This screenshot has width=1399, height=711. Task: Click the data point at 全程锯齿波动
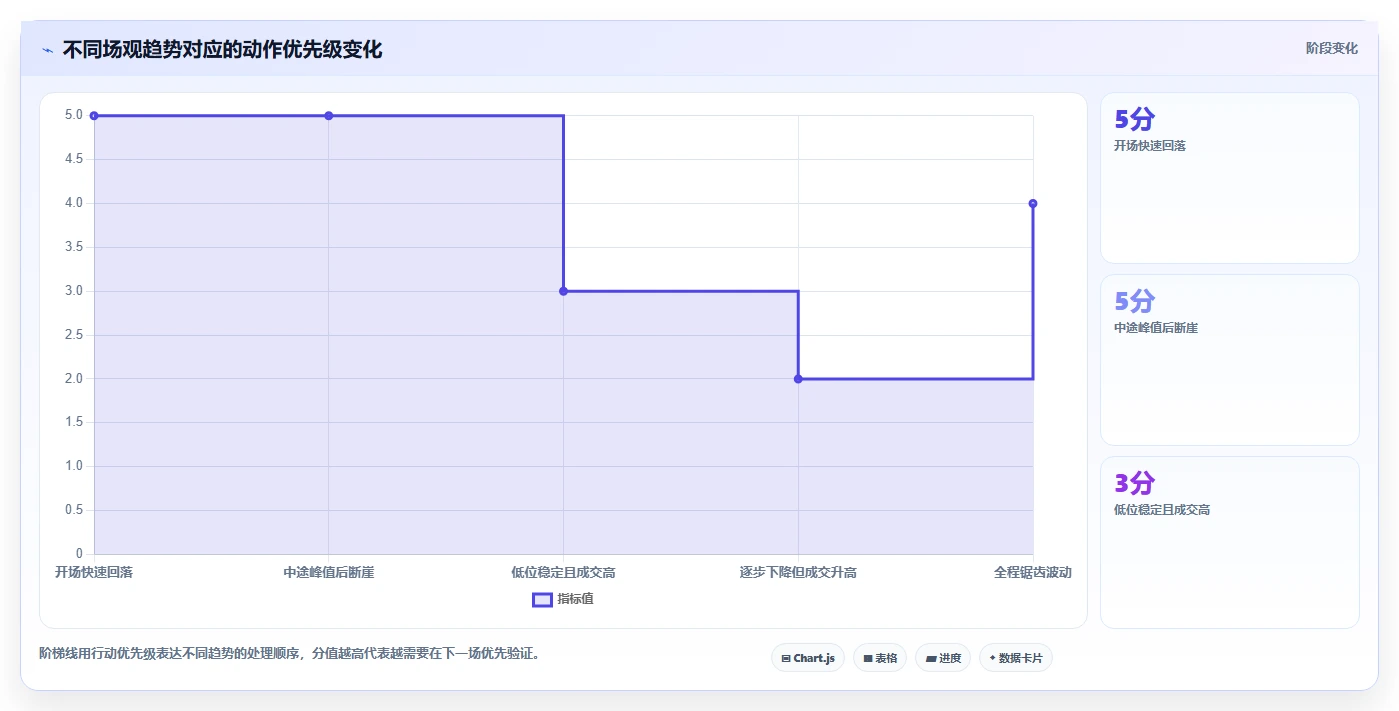coord(1033,203)
